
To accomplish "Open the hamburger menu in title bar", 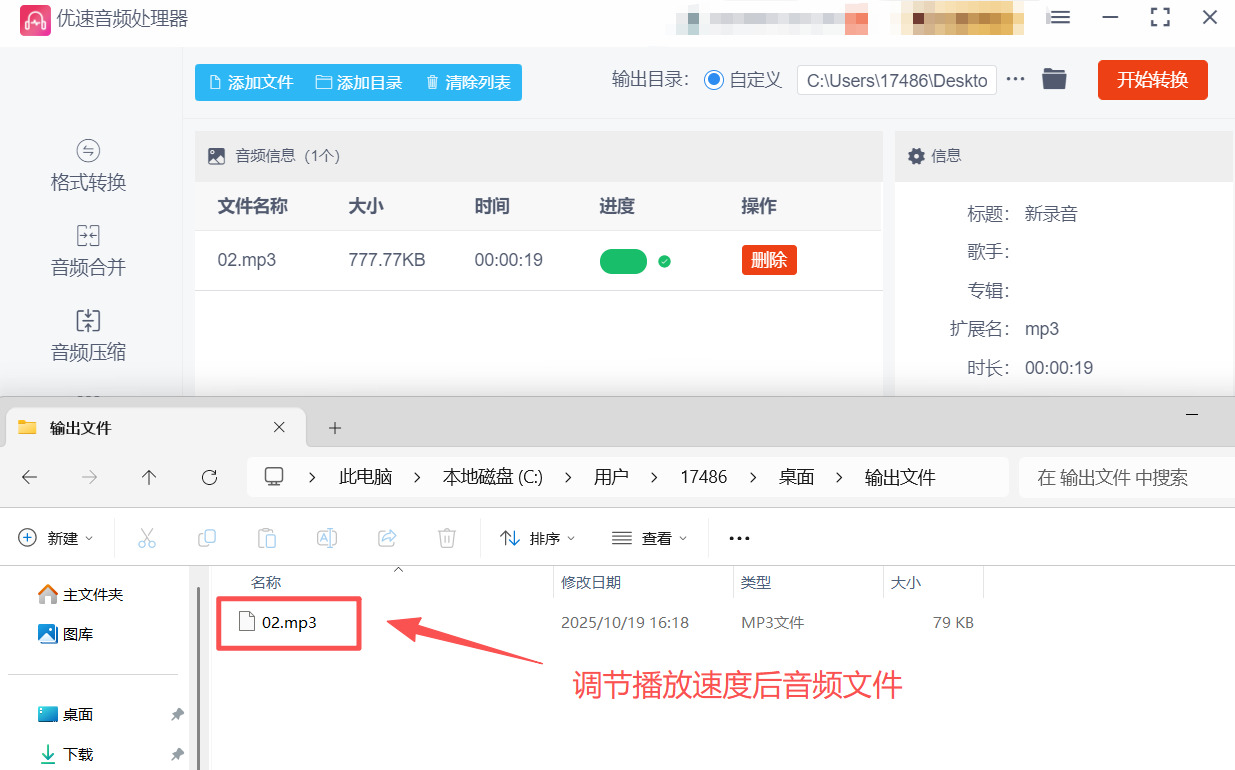I will pos(1060,18).
